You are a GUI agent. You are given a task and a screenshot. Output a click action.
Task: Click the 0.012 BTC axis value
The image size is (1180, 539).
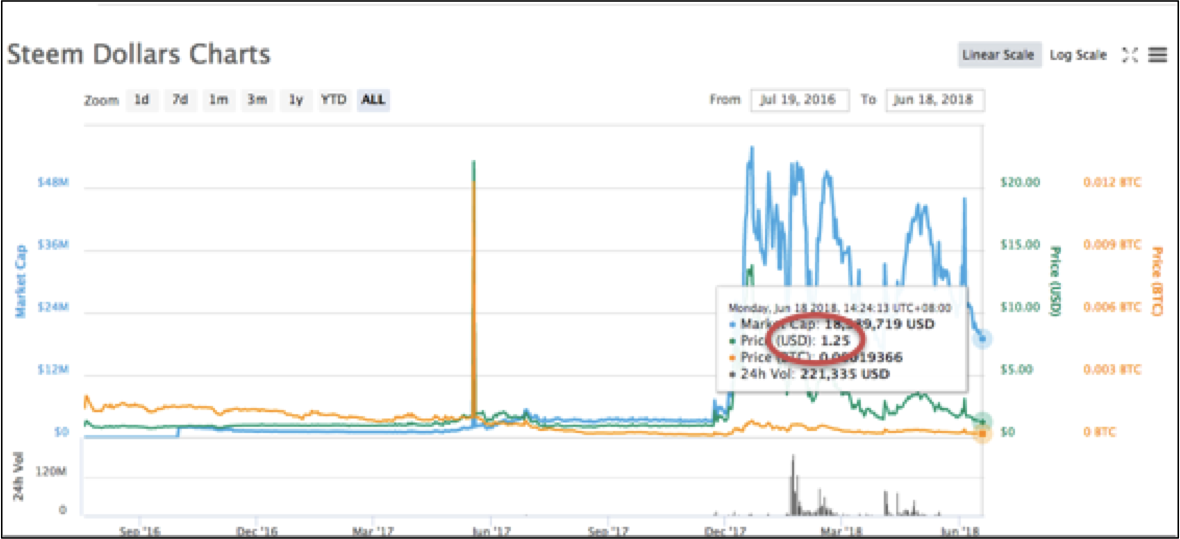coord(1112,182)
